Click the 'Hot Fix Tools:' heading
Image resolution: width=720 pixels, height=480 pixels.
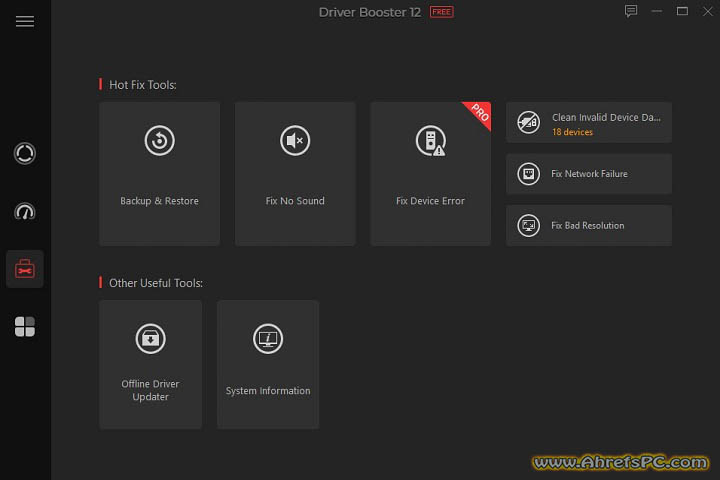[143, 85]
